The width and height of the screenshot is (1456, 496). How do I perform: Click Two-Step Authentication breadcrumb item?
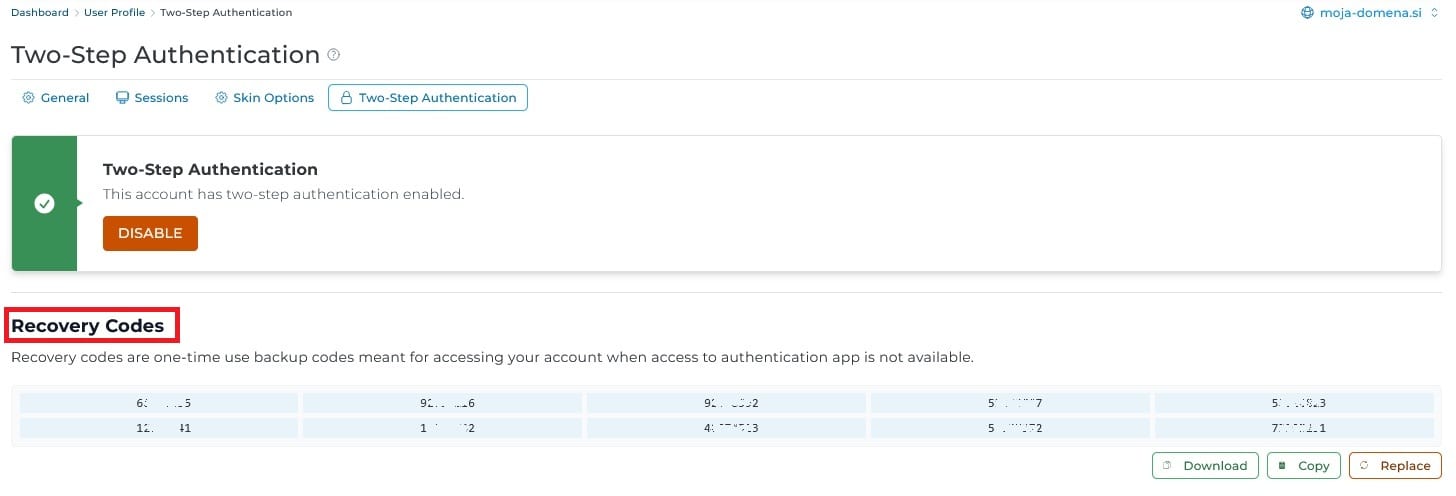click(x=226, y=13)
